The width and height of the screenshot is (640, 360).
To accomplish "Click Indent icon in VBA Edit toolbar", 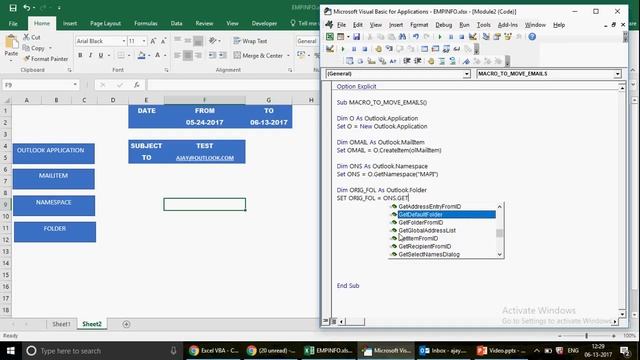I will pyautogui.click(x=407, y=61).
